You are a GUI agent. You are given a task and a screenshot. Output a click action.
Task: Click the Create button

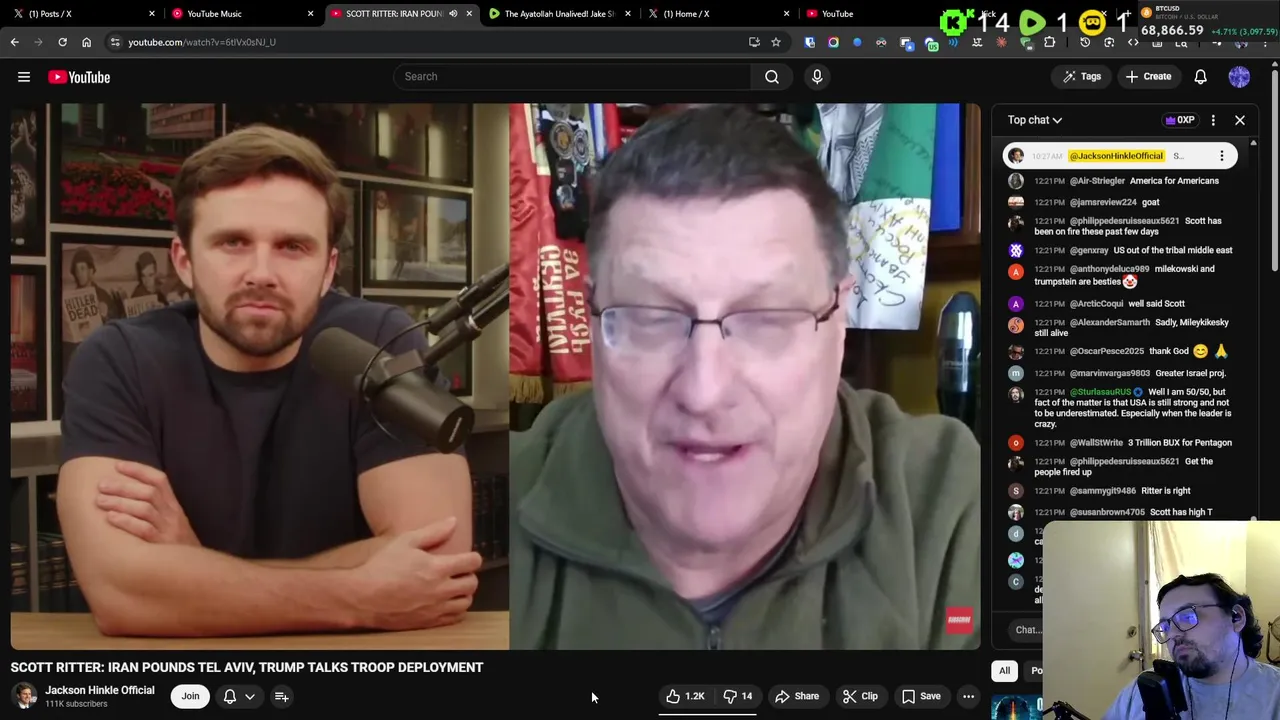tap(1147, 77)
